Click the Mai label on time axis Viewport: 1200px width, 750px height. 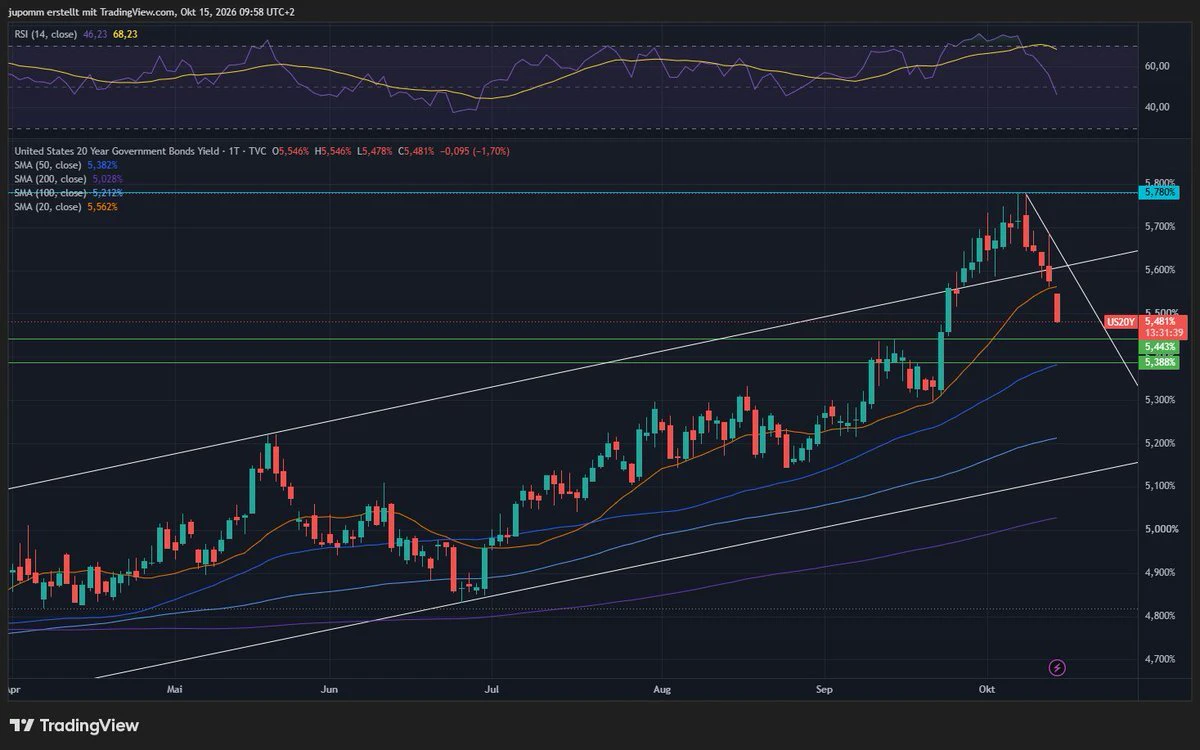[176, 690]
